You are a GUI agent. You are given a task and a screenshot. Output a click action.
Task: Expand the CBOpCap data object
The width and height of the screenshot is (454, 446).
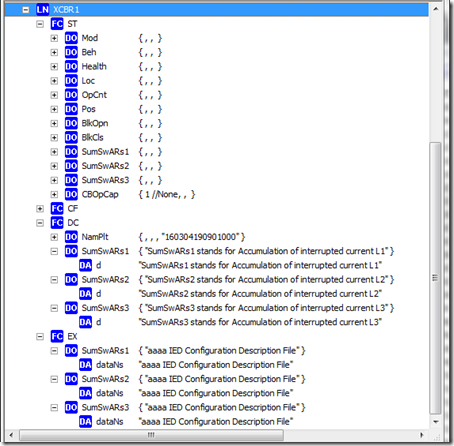pyautogui.click(x=54, y=194)
